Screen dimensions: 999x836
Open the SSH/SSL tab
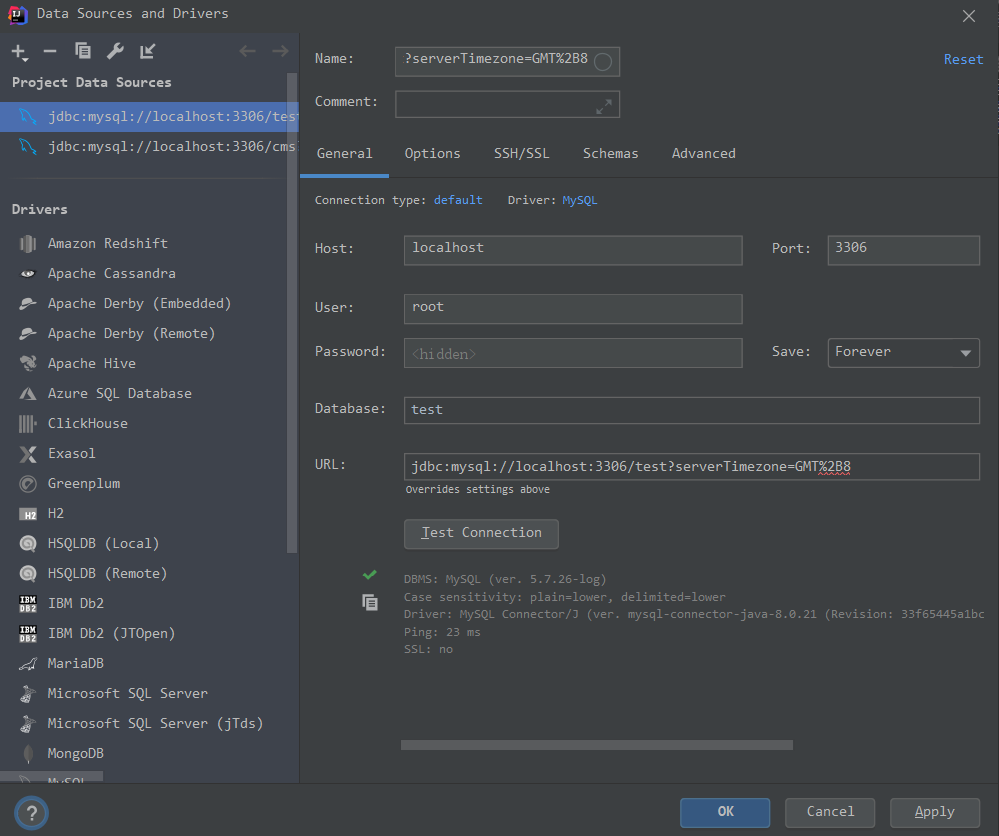tap(521, 154)
